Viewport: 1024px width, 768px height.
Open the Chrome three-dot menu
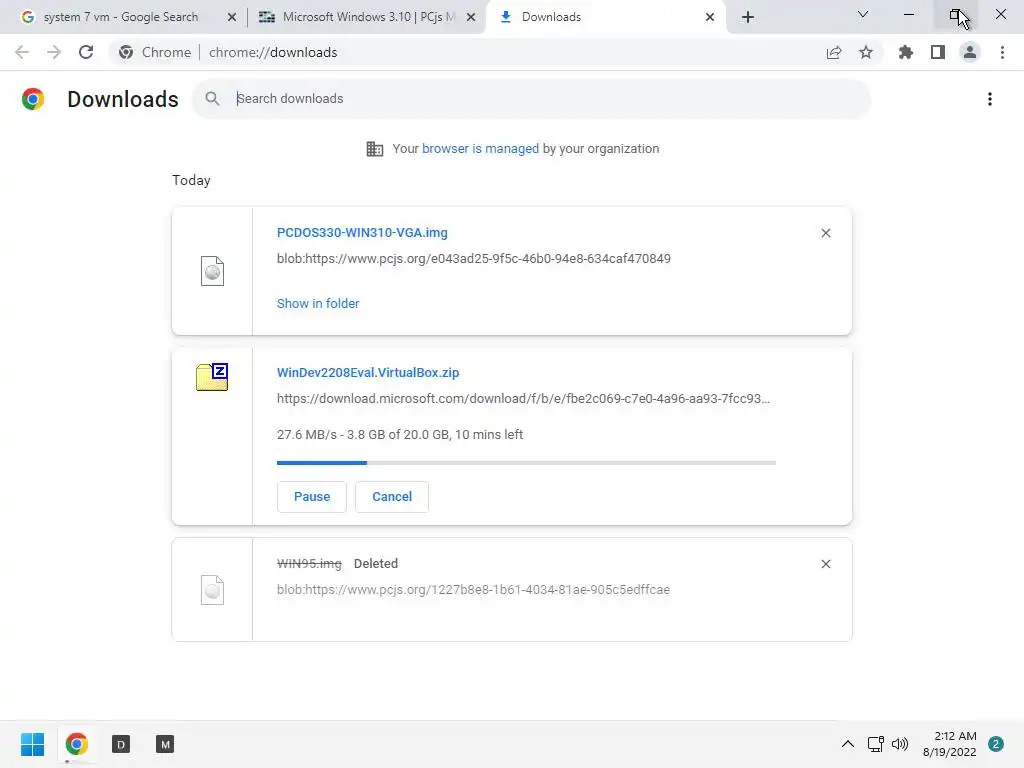point(1002,52)
